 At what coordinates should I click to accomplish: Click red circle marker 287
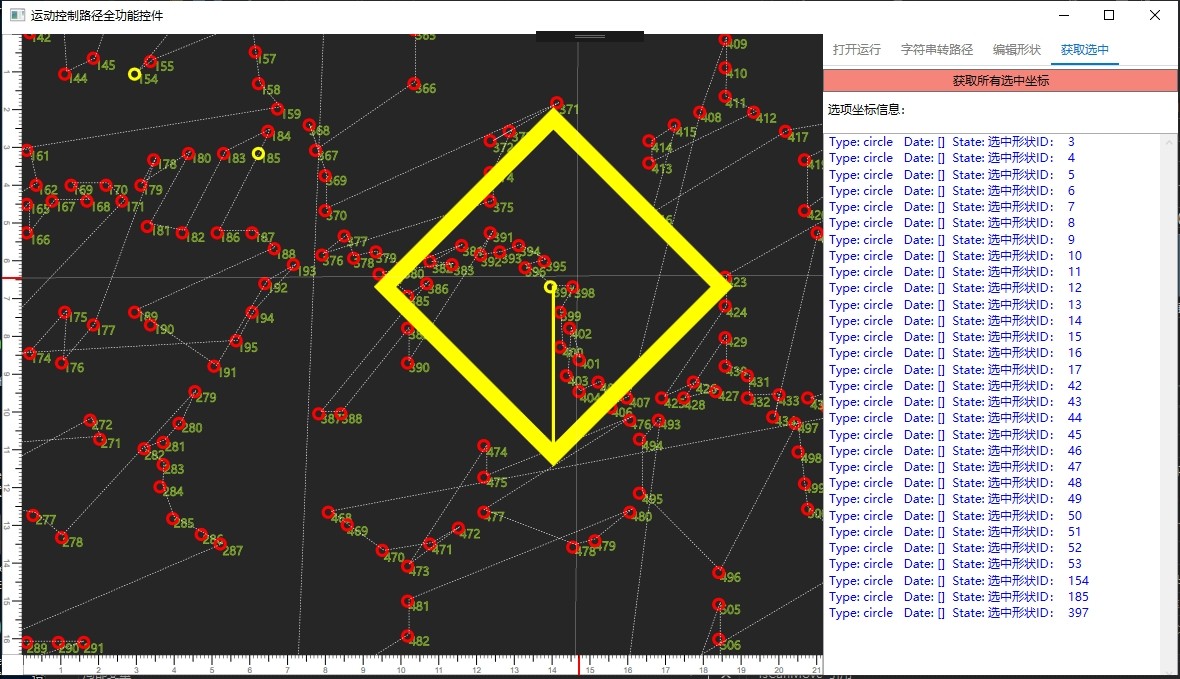click(220, 544)
